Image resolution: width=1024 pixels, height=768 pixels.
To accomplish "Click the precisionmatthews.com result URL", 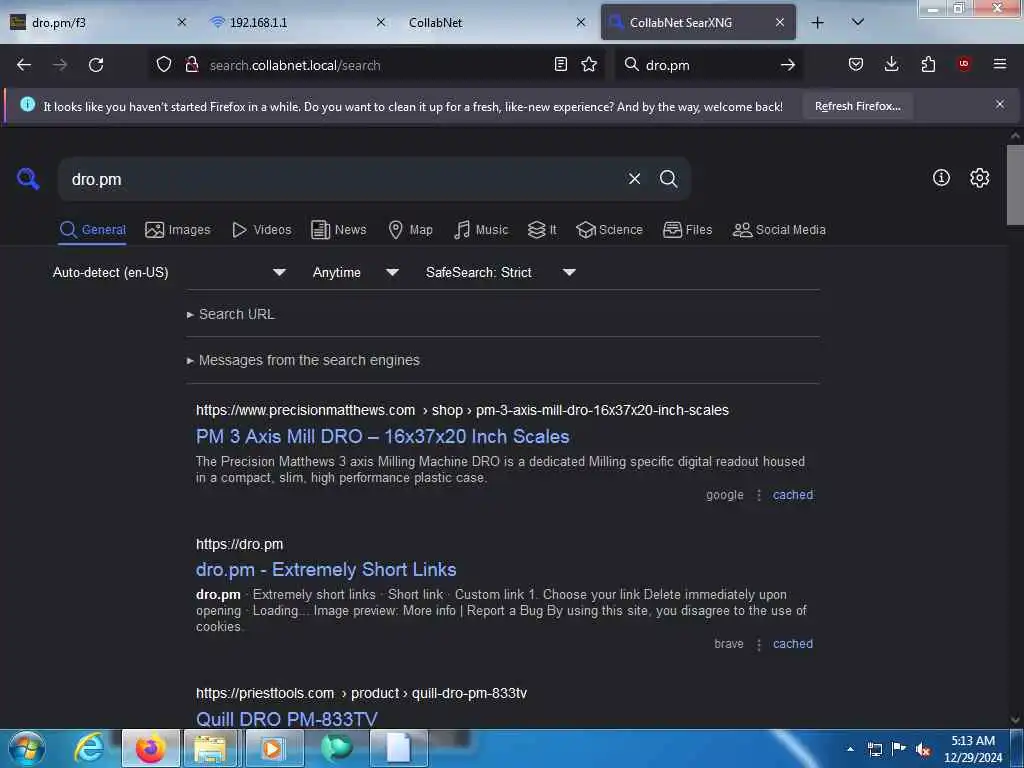I will point(462,410).
